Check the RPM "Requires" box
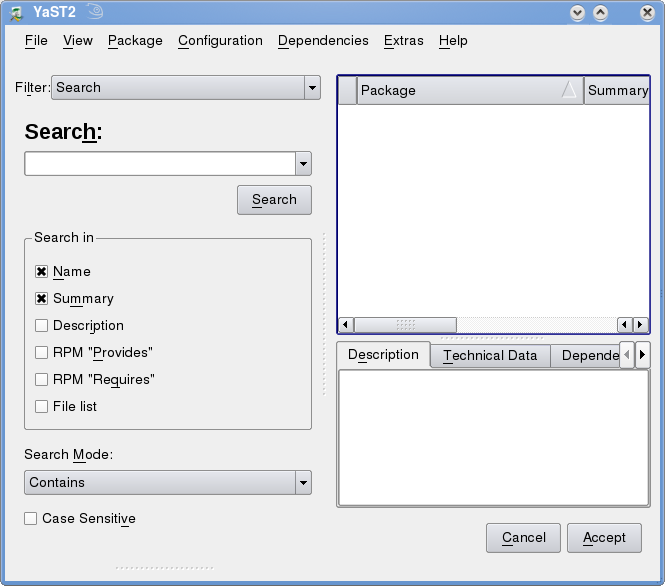Viewport: 665px width, 586px height. [x=41, y=379]
